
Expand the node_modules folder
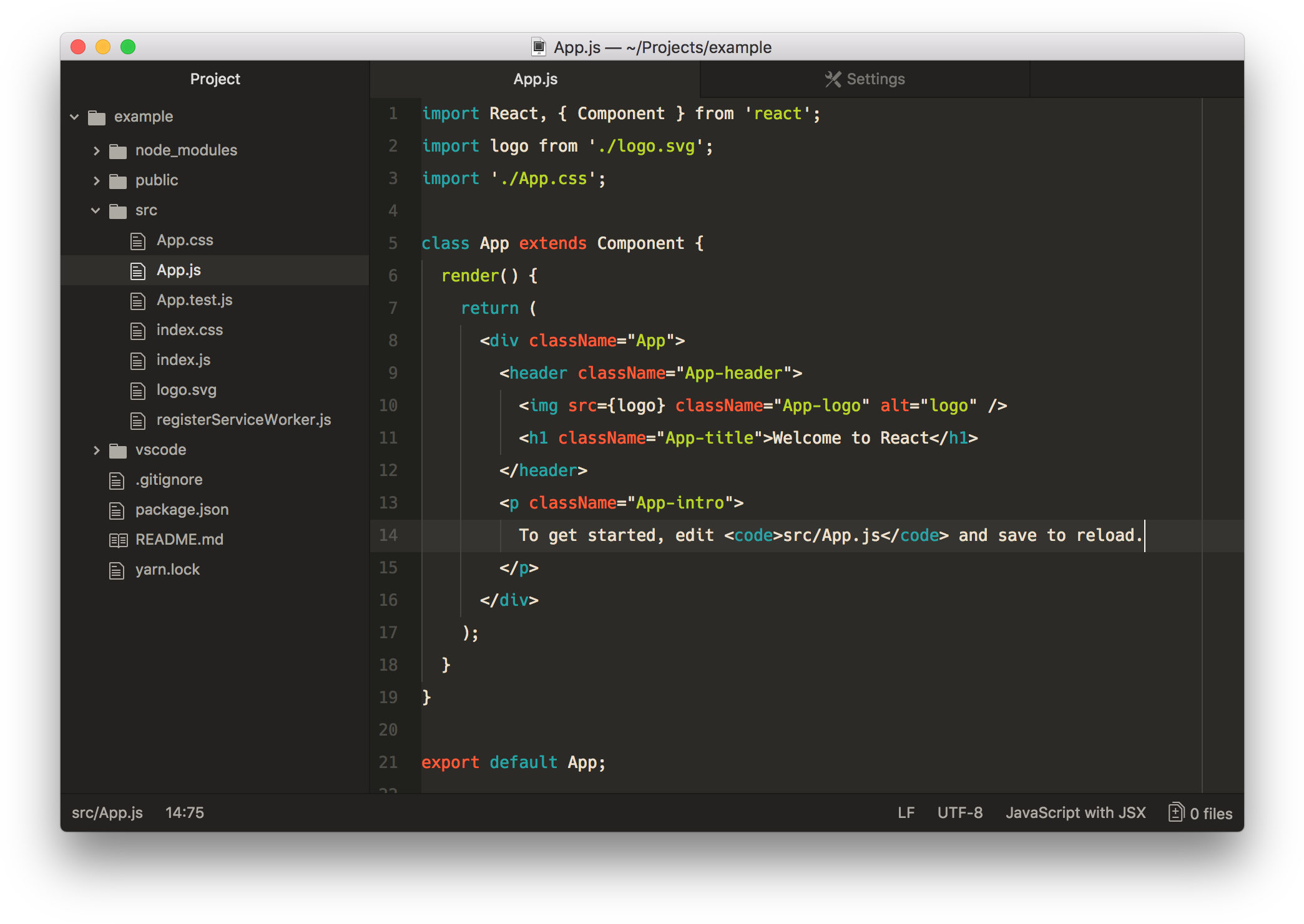pyautogui.click(x=97, y=150)
